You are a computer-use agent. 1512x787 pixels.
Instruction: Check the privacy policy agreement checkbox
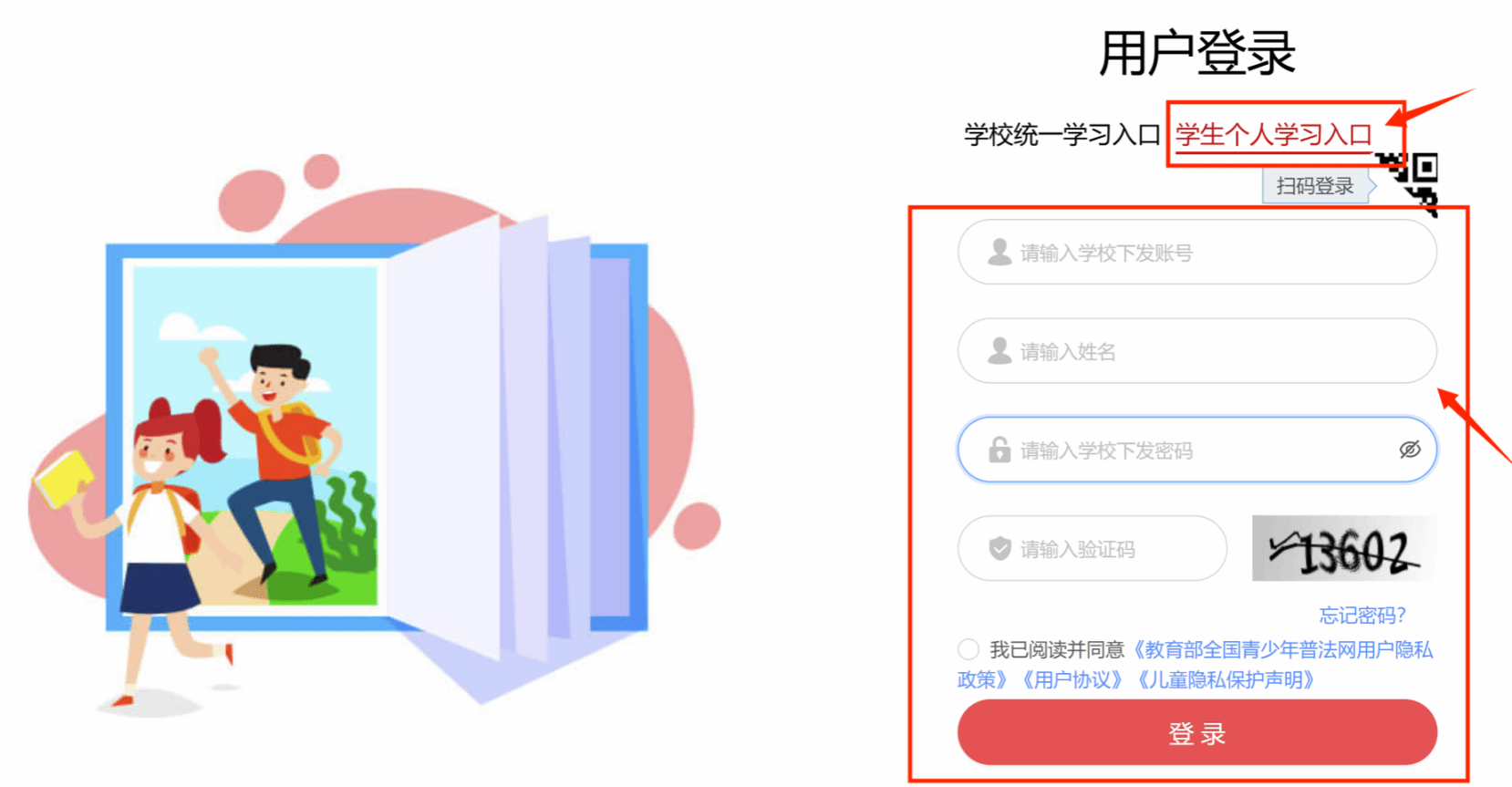click(968, 649)
